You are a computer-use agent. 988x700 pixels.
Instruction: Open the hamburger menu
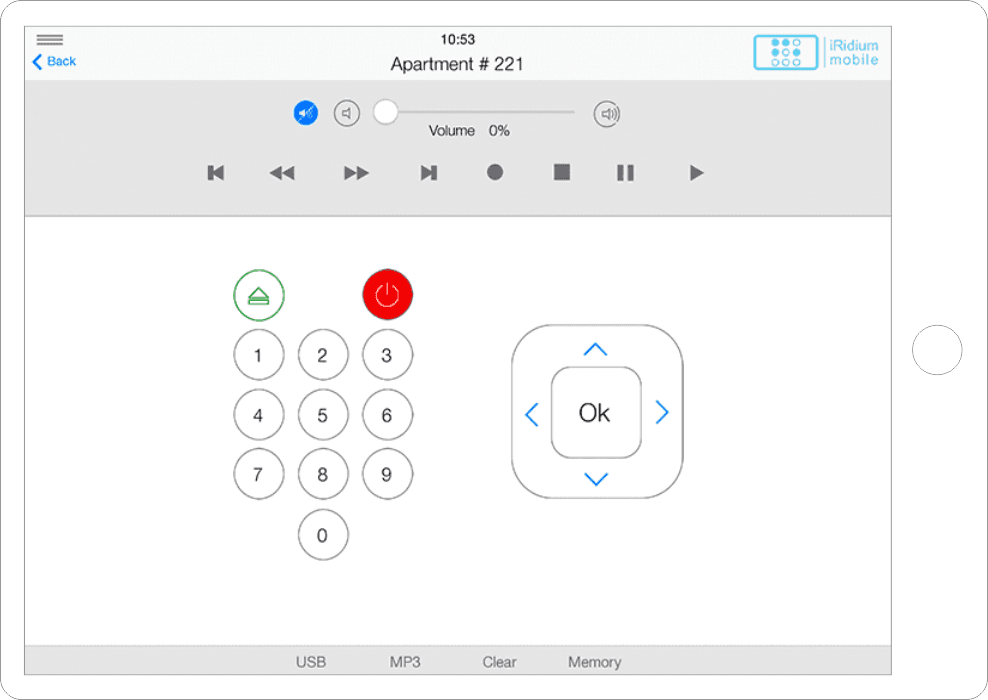pyautogui.click(x=50, y=40)
